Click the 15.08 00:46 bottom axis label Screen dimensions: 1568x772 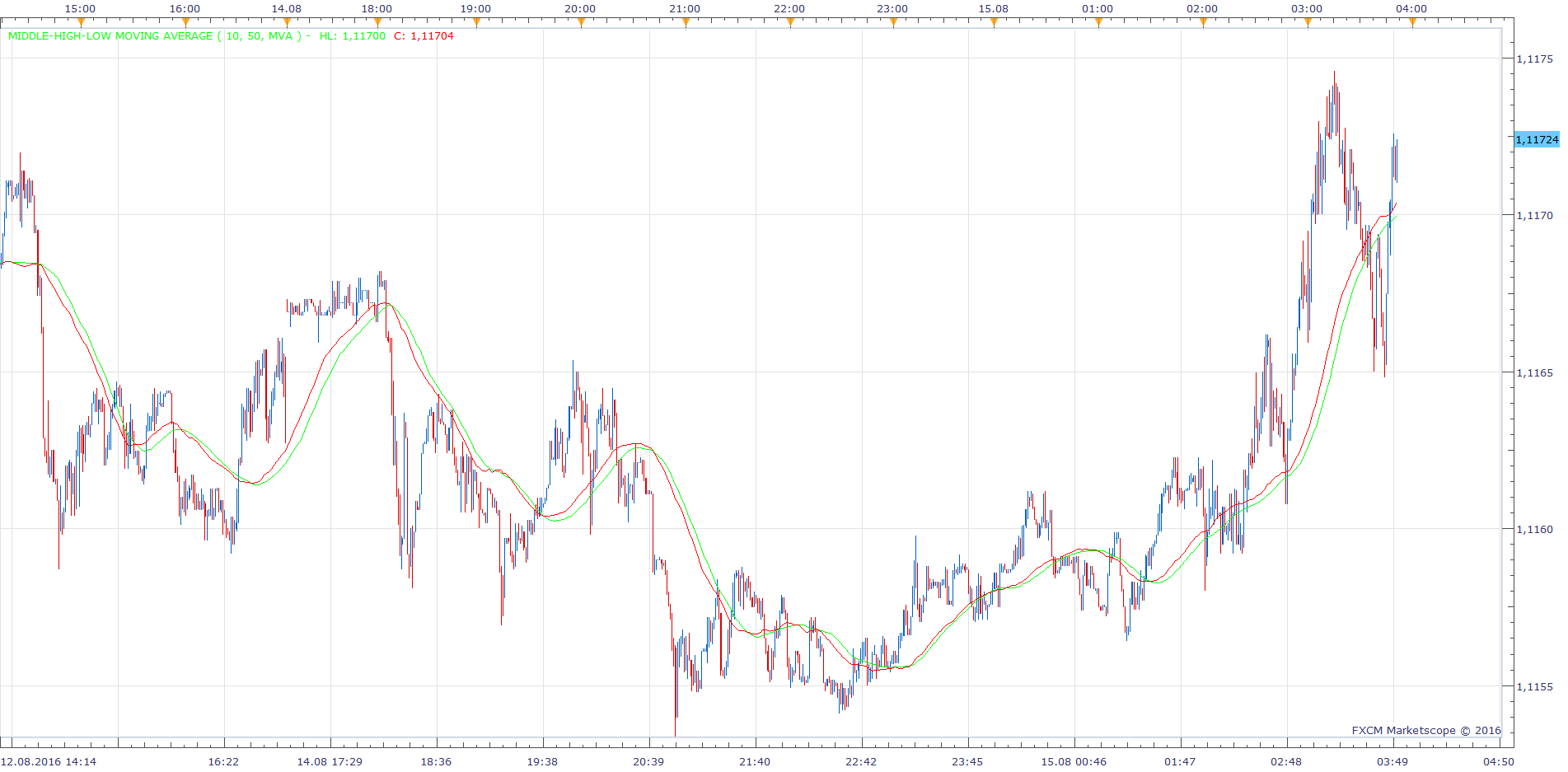(x=1074, y=761)
